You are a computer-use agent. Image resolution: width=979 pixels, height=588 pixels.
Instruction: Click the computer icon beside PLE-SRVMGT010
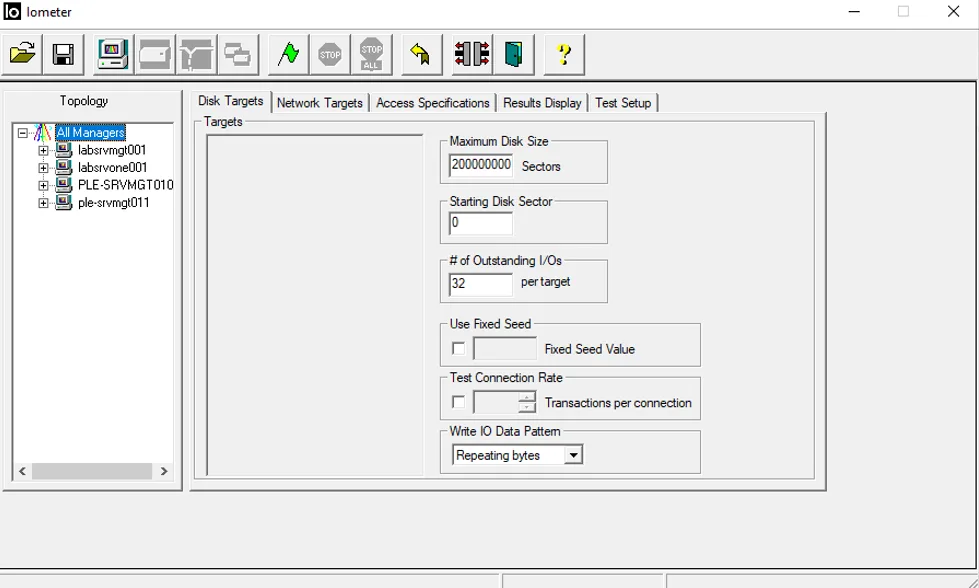pyautogui.click(x=64, y=185)
